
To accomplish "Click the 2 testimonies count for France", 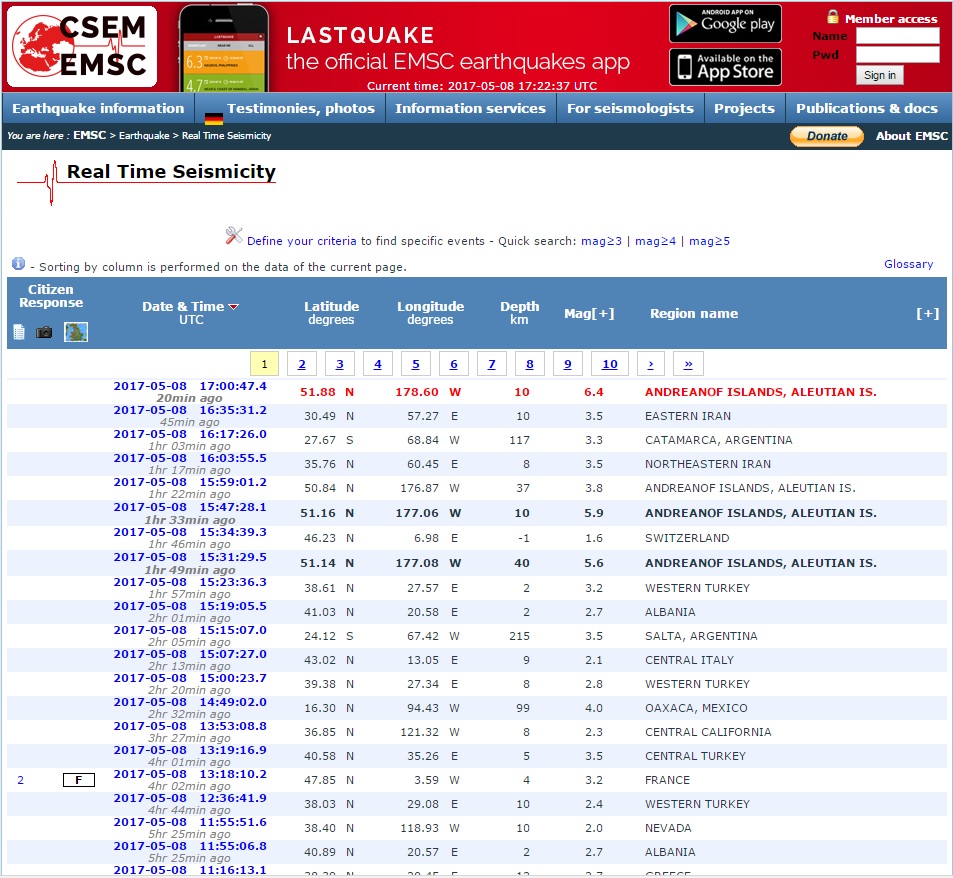I will (21, 780).
